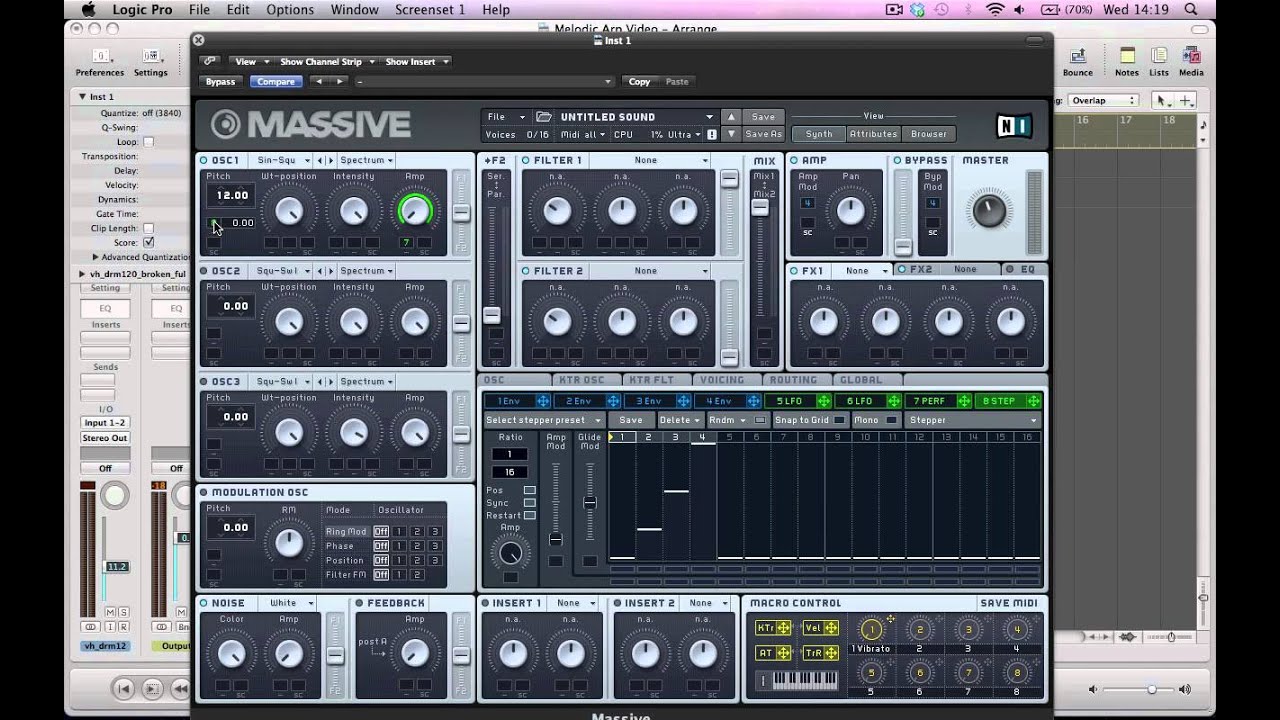Select stepper step 3 header

[x=675, y=437]
